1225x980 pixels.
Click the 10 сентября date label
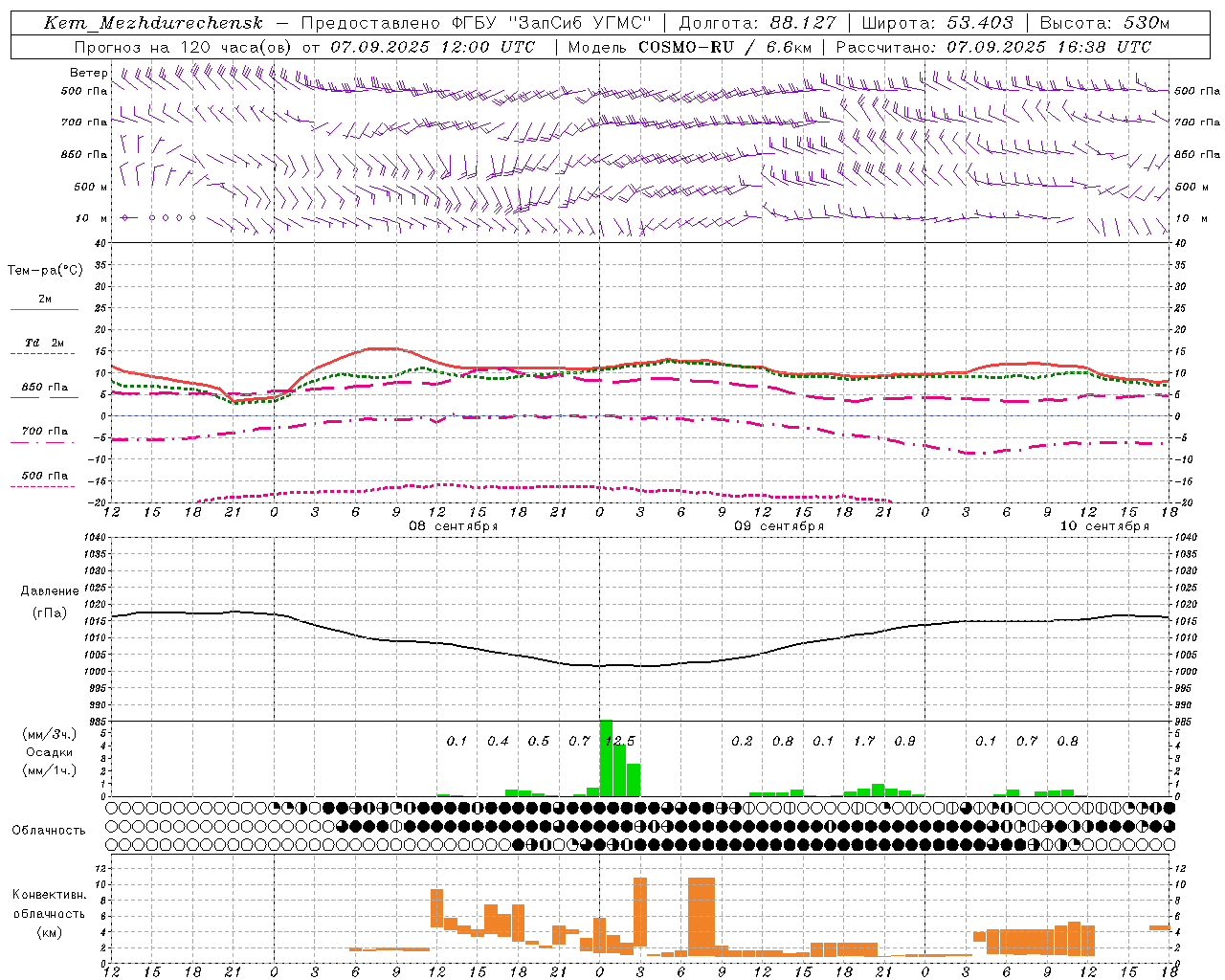[1104, 525]
